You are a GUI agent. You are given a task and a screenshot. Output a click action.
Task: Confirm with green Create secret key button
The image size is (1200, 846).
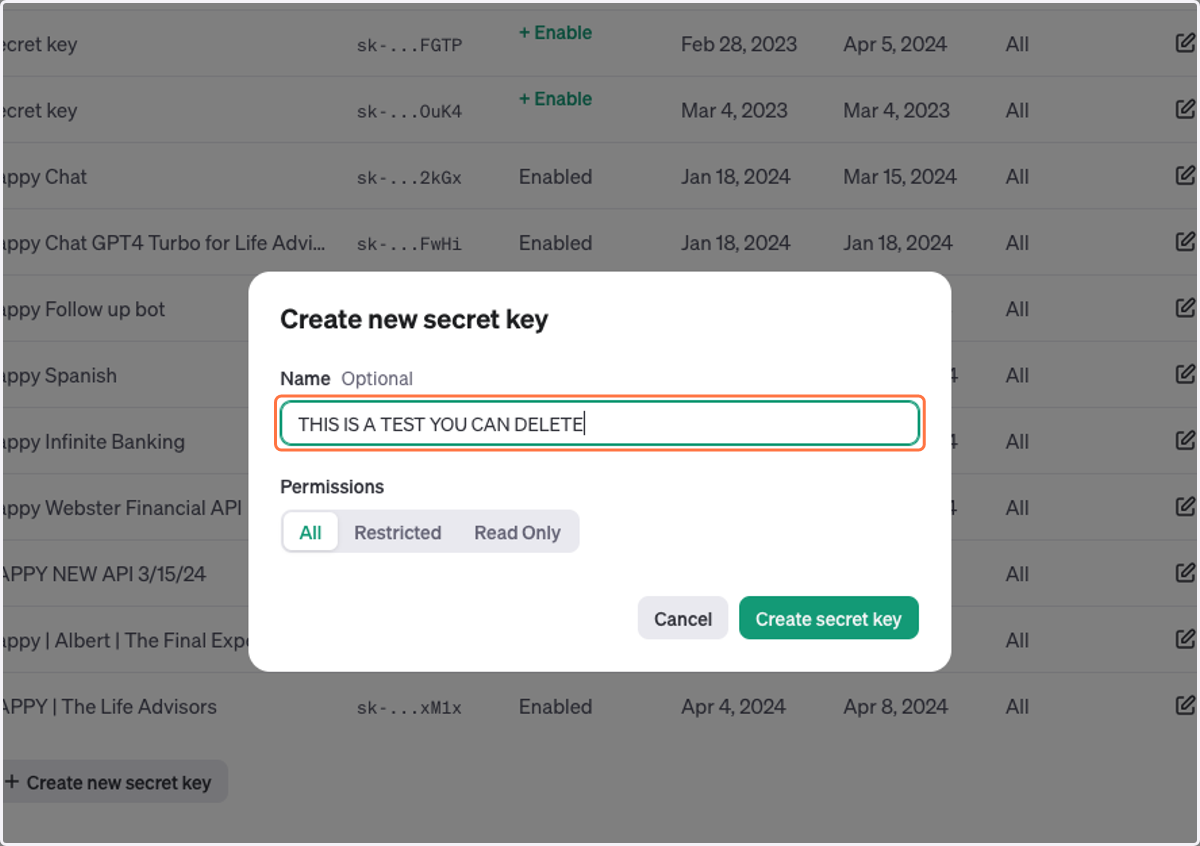(828, 619)
